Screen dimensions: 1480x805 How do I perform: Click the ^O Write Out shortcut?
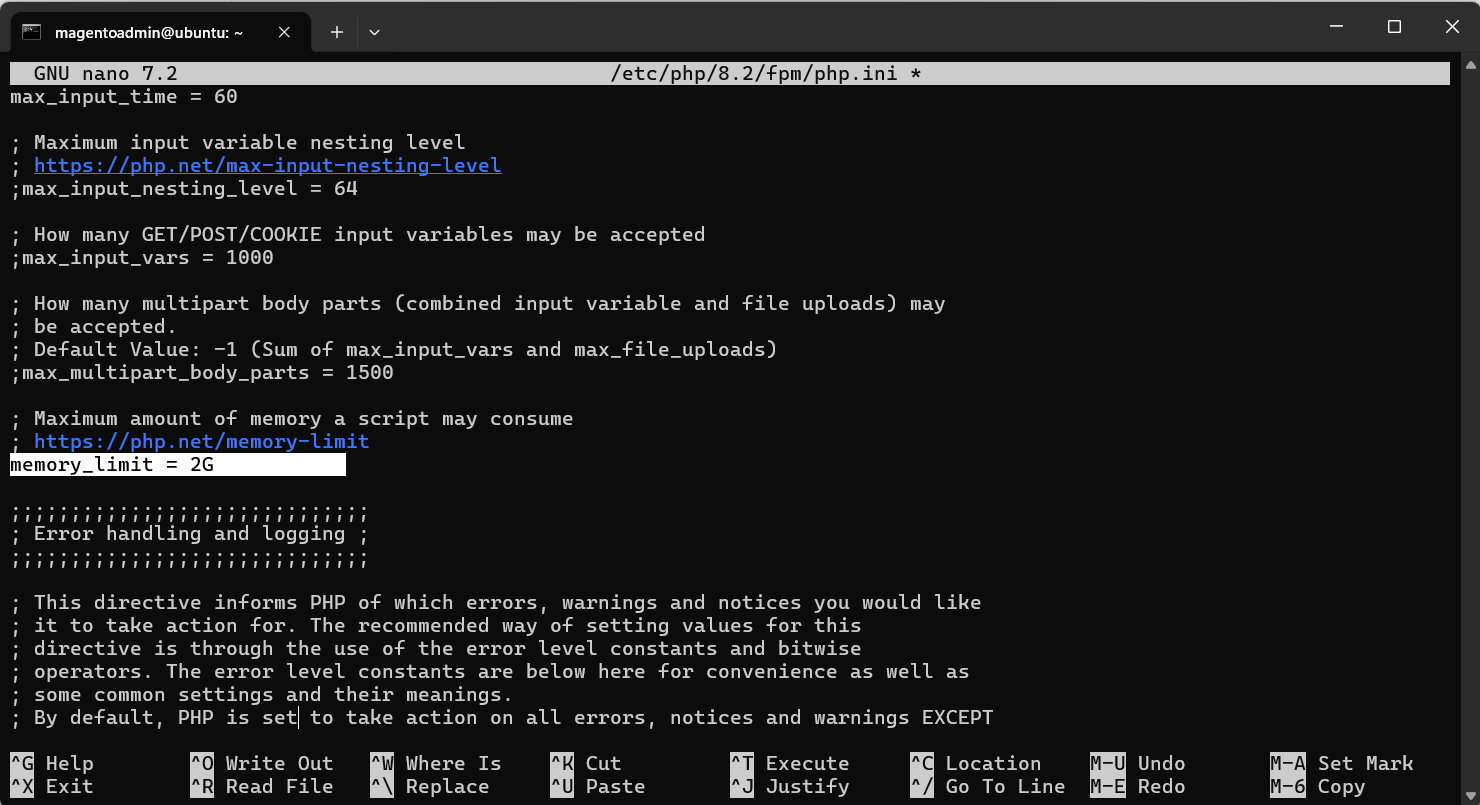[261, 764]
